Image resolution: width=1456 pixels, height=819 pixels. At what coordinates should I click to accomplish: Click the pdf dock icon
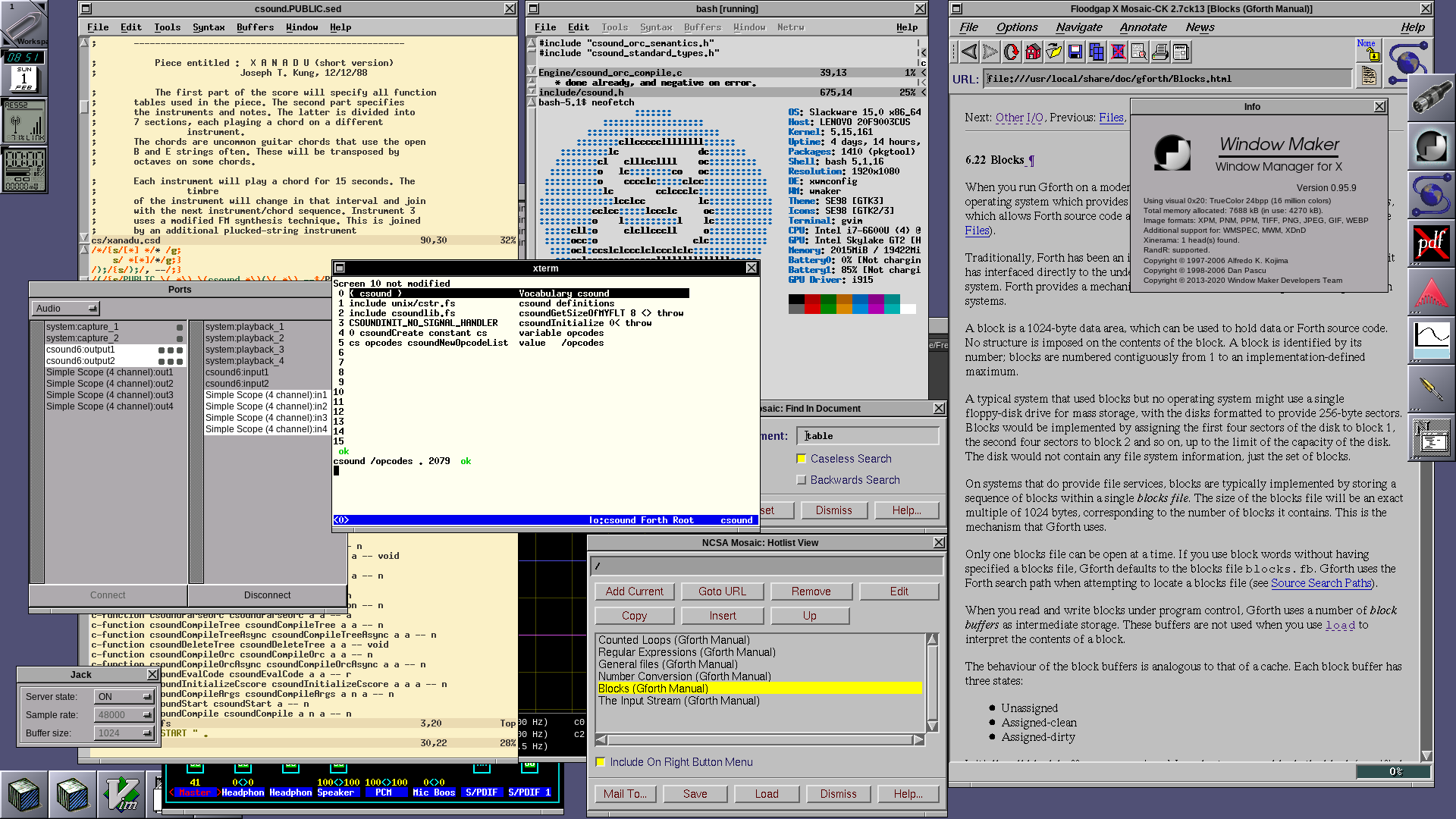click(1431, 244)
